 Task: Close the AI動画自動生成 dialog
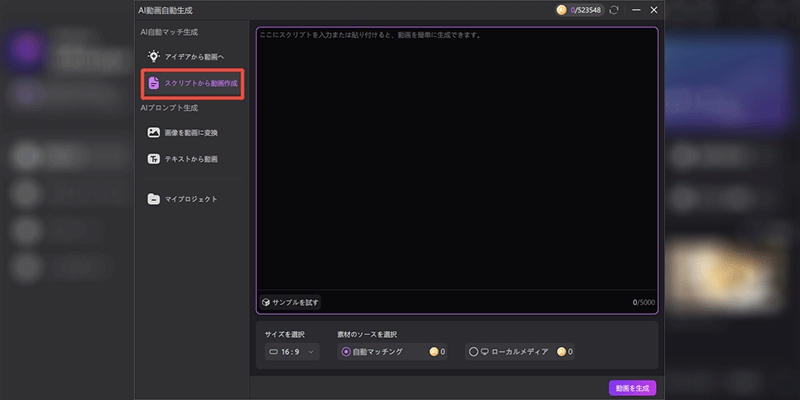[654, 10]
